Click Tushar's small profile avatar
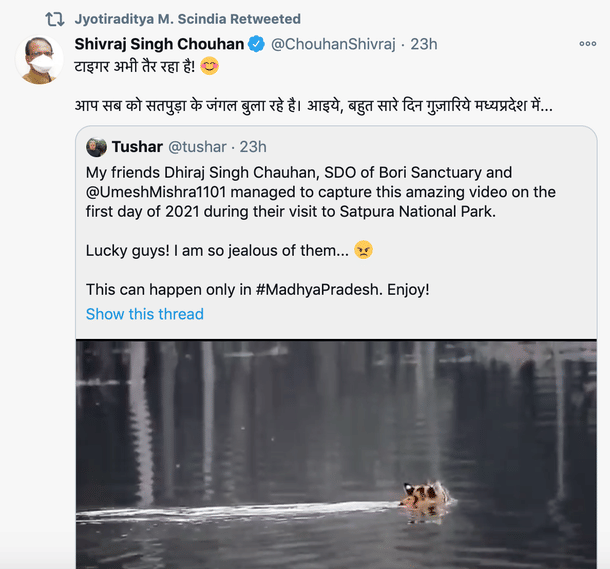 [x=96, y=147]
